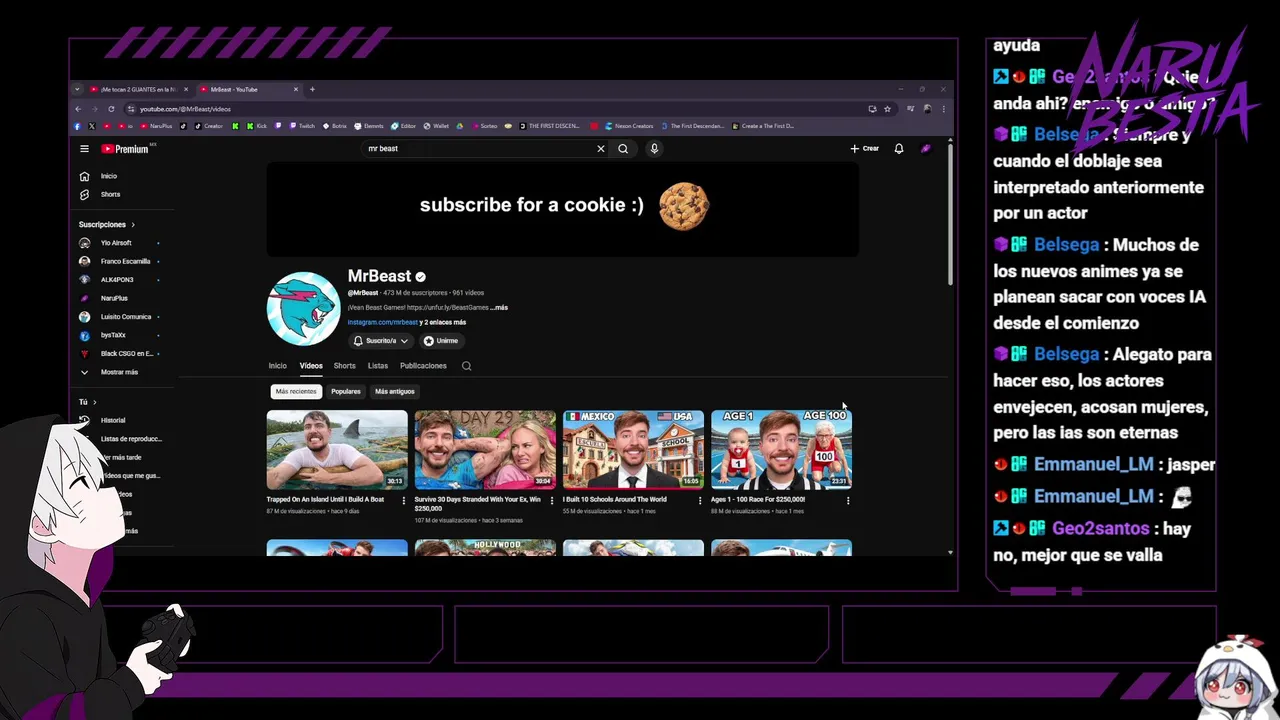Open the Suscrito/a notification dropdown
This screenshot has width=1280, height=720.
[x=381, y=341]
